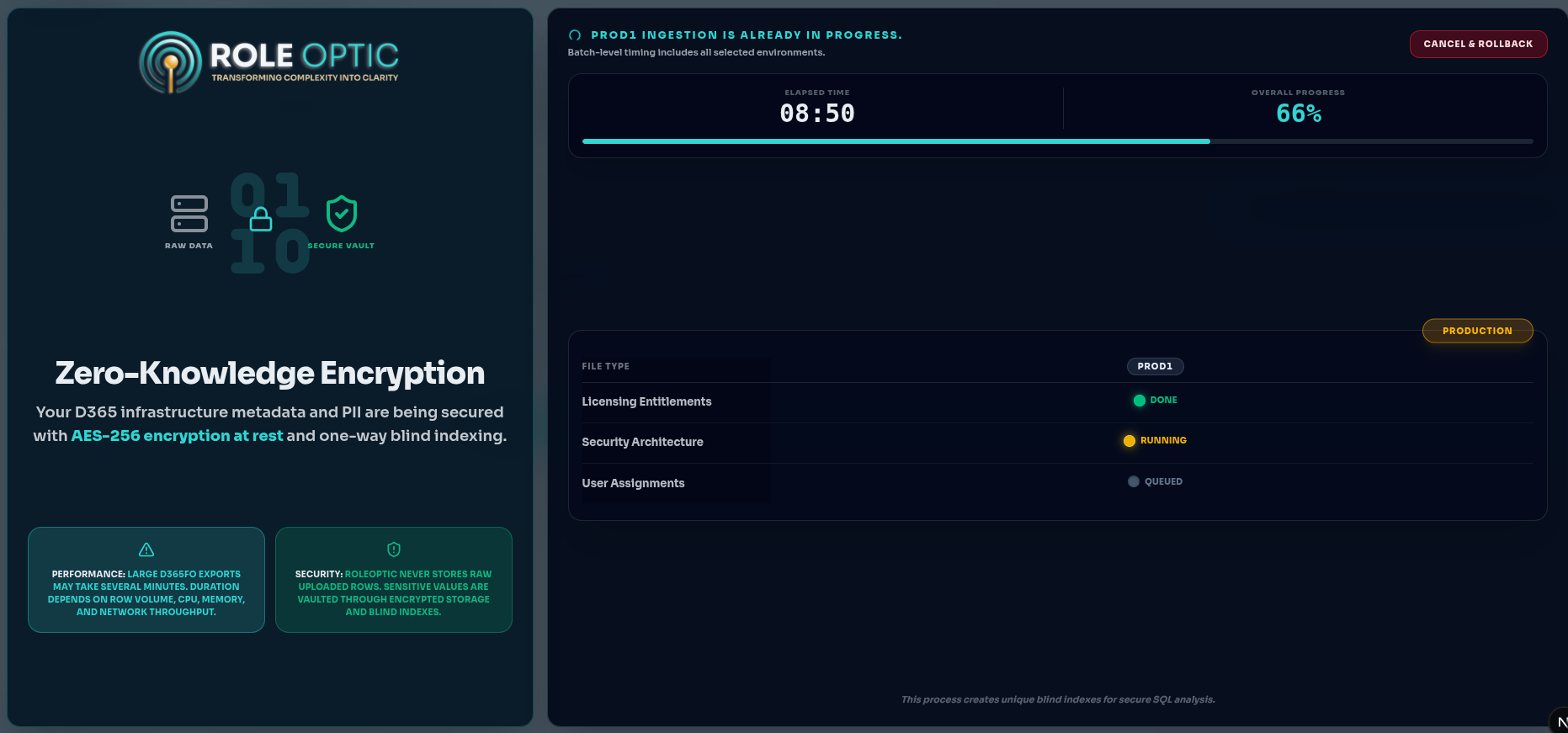Click the blind indexes footer note
Screen dimensions: 1568x733
click(x=1058, y=699)
